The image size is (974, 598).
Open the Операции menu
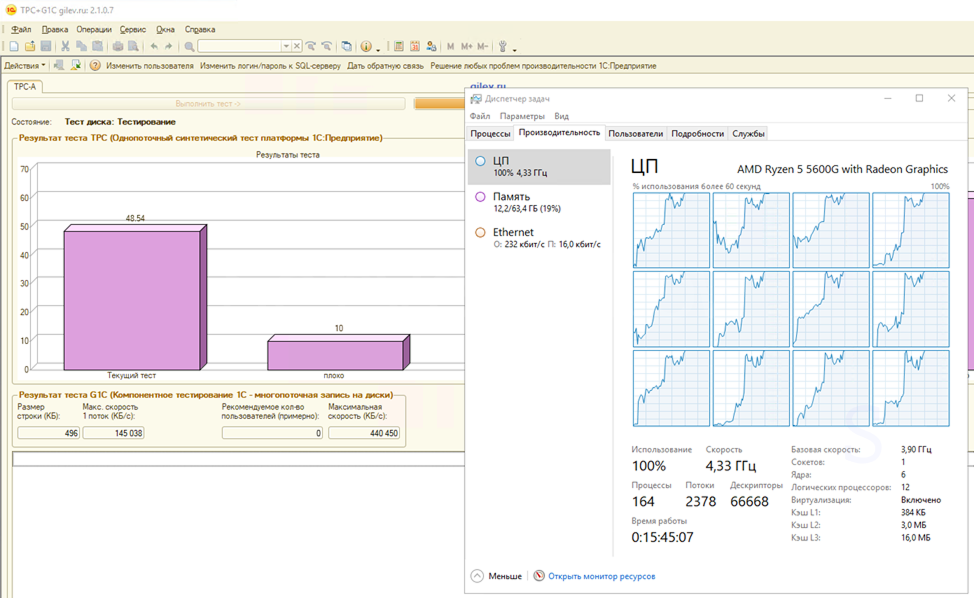[x=94, y=29]
